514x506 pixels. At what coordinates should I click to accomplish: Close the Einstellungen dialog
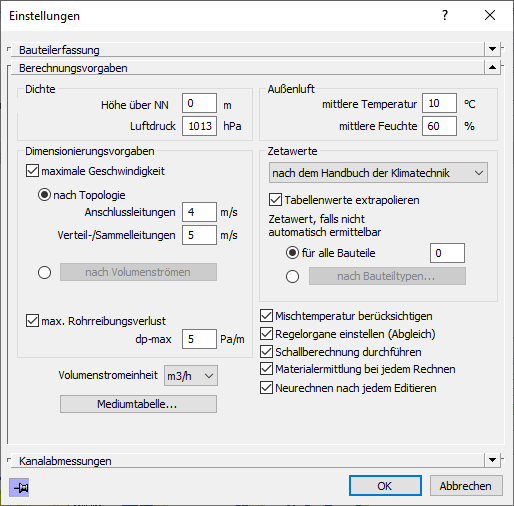(x=490, y=15)
